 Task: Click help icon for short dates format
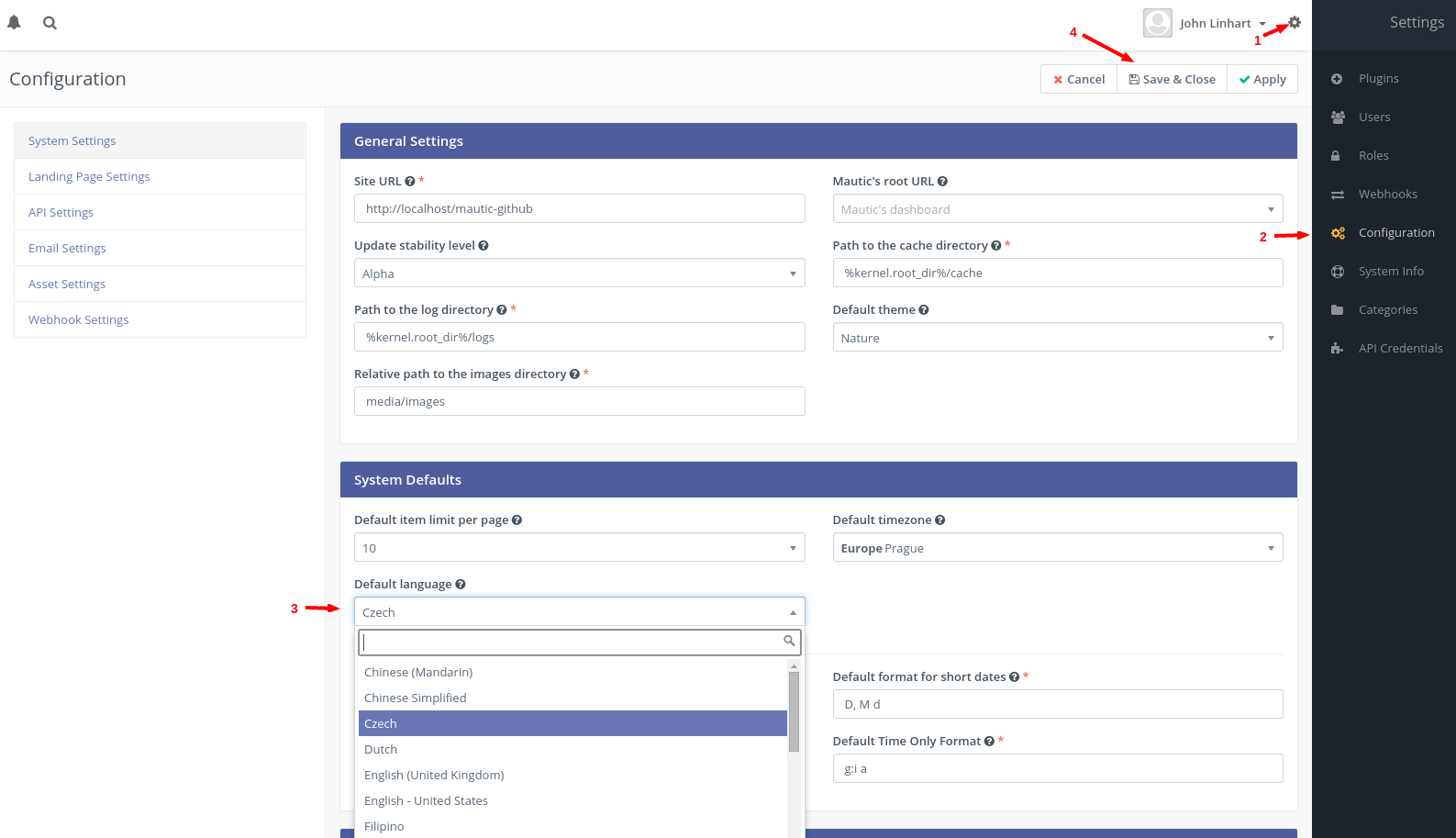1014,677
